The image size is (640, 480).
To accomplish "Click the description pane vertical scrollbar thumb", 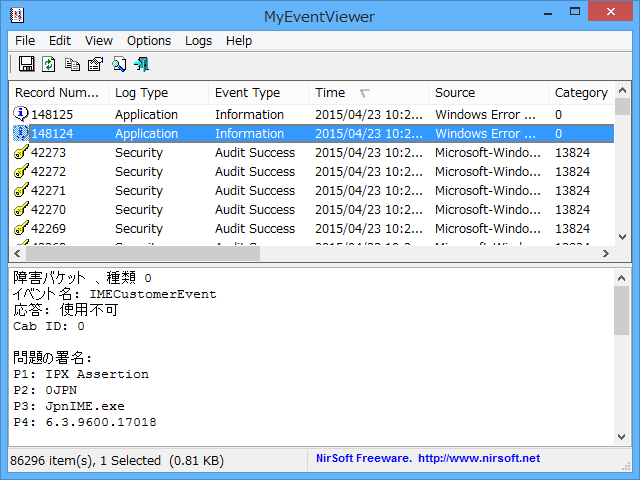I will pyautogui.click(x=622, y=311).
